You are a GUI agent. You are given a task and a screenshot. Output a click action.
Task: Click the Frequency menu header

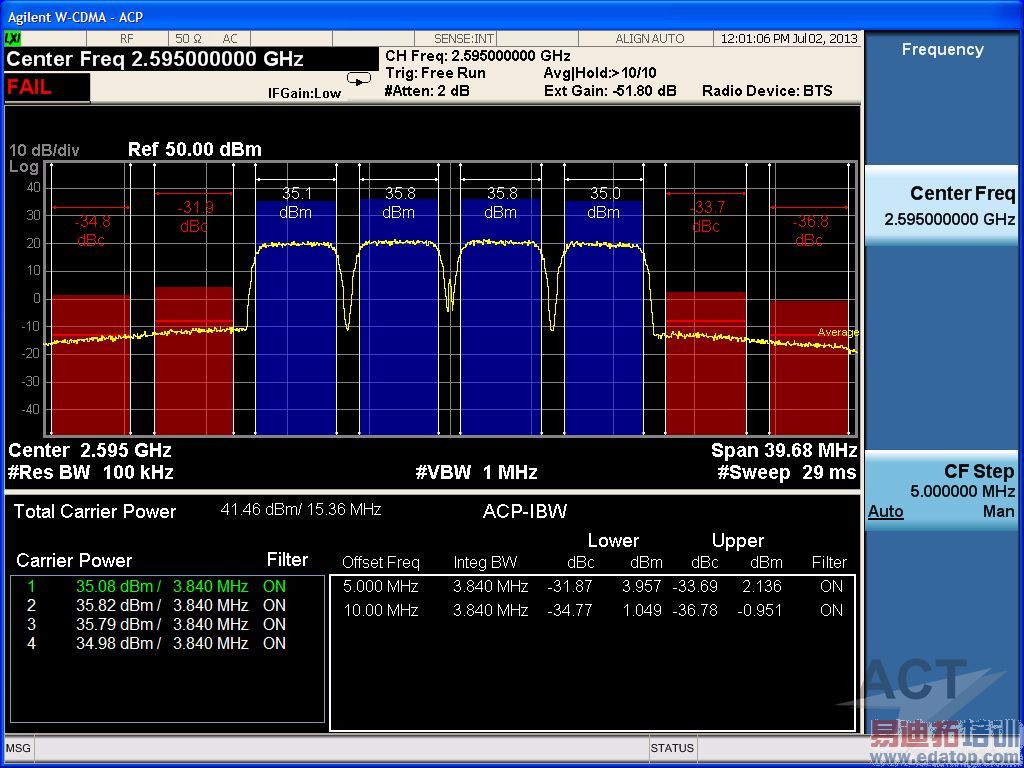point(942,49)
